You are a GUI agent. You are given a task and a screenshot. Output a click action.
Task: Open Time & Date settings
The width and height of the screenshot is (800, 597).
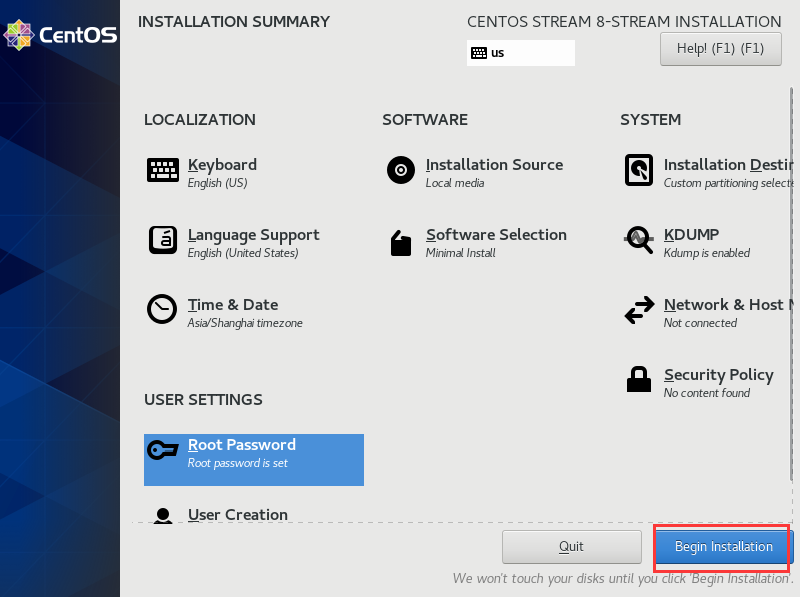click(233, 305)
